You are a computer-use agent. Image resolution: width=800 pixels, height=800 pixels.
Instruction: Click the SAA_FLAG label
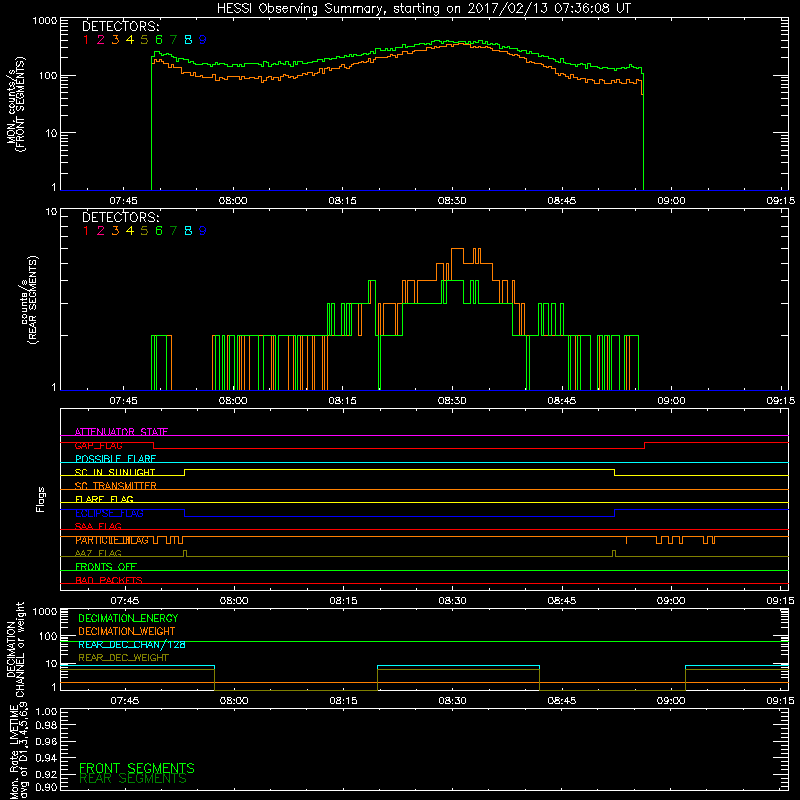pos(98,526)
